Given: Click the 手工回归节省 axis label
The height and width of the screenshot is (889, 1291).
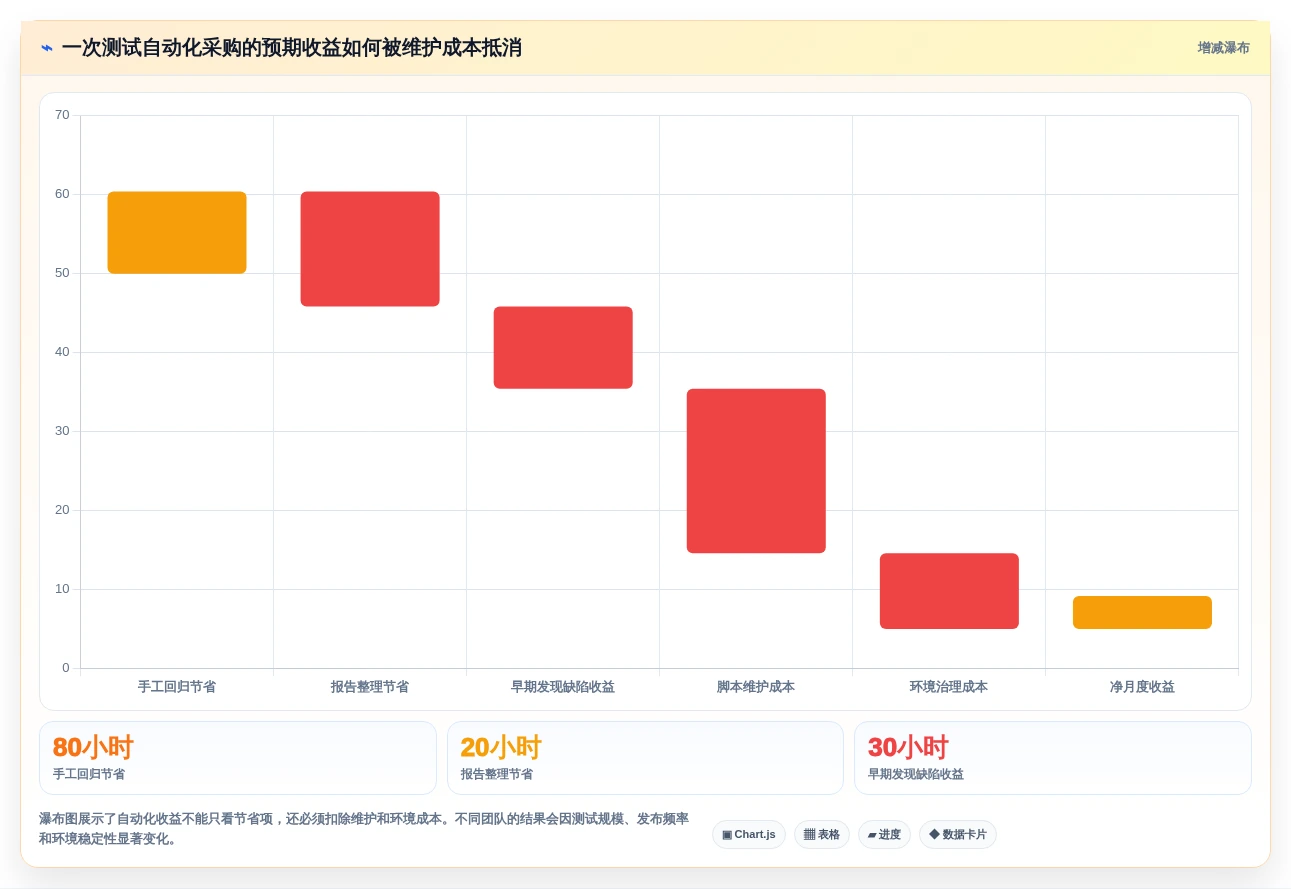Looking at the screenshot, I should (177, 687).
